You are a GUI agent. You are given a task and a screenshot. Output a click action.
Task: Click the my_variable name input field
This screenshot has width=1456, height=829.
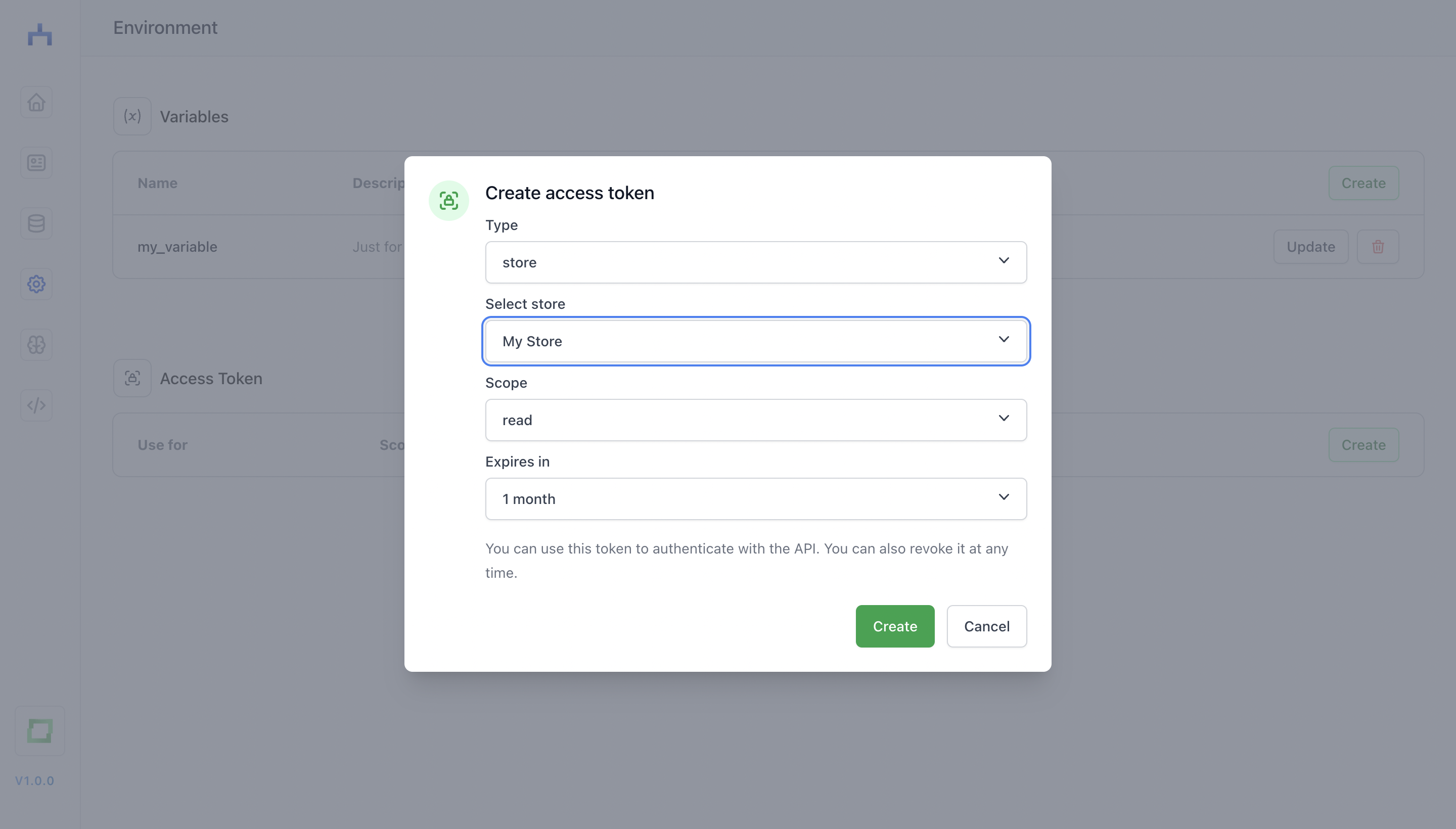pos(177,246)
